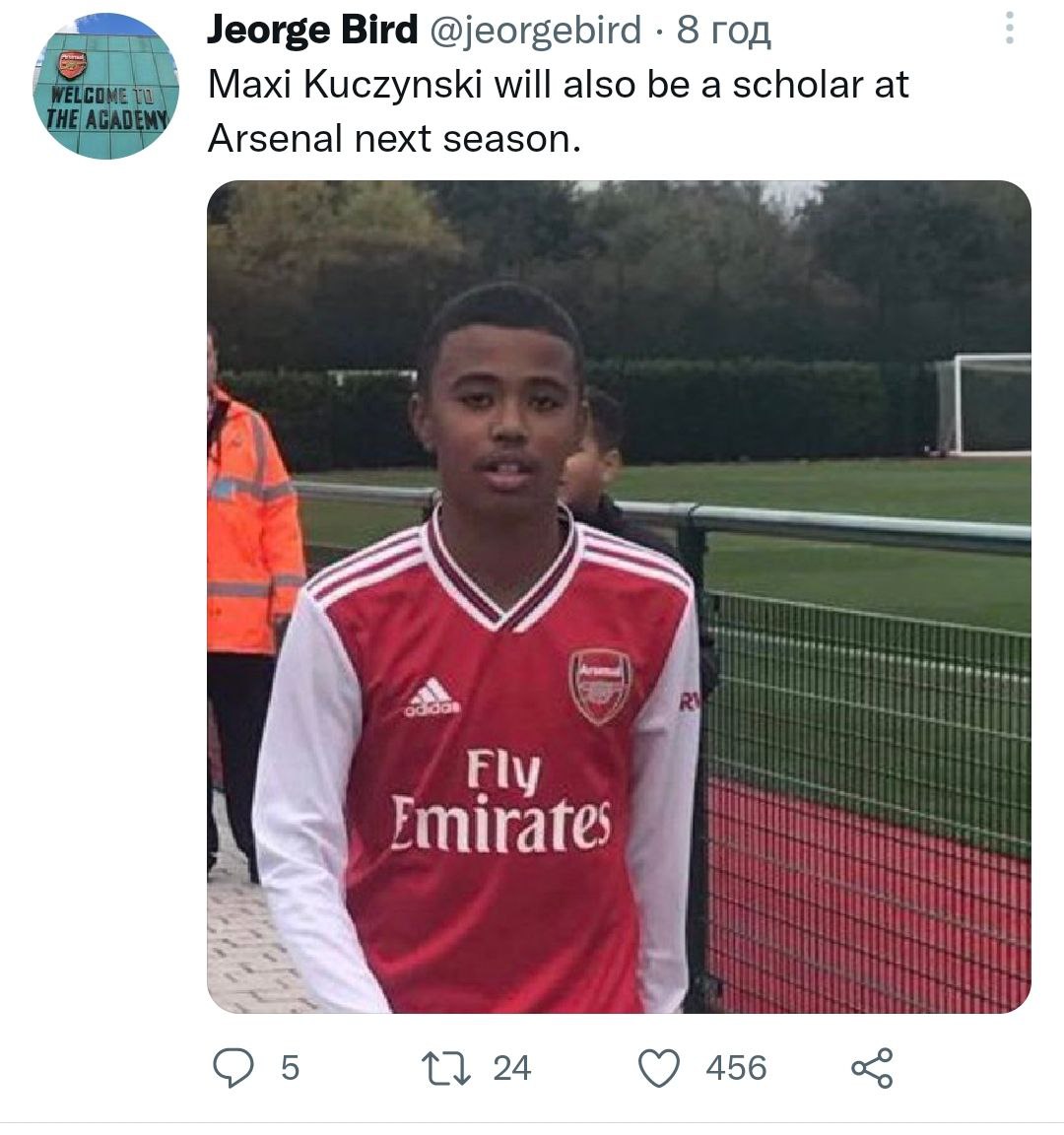Click the '8 год' tweet timestamp
Viewport: 1064px width, 1135px height.
pos(723,32)
